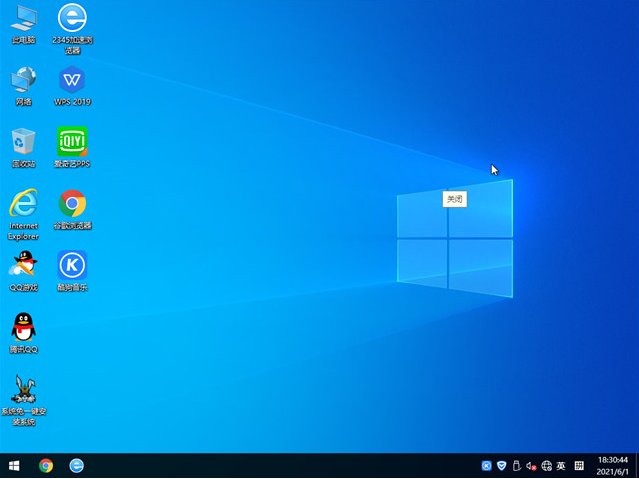Open the network globe tray icon
This screenshot has width=639, height=479.
[x=546, y=466]
